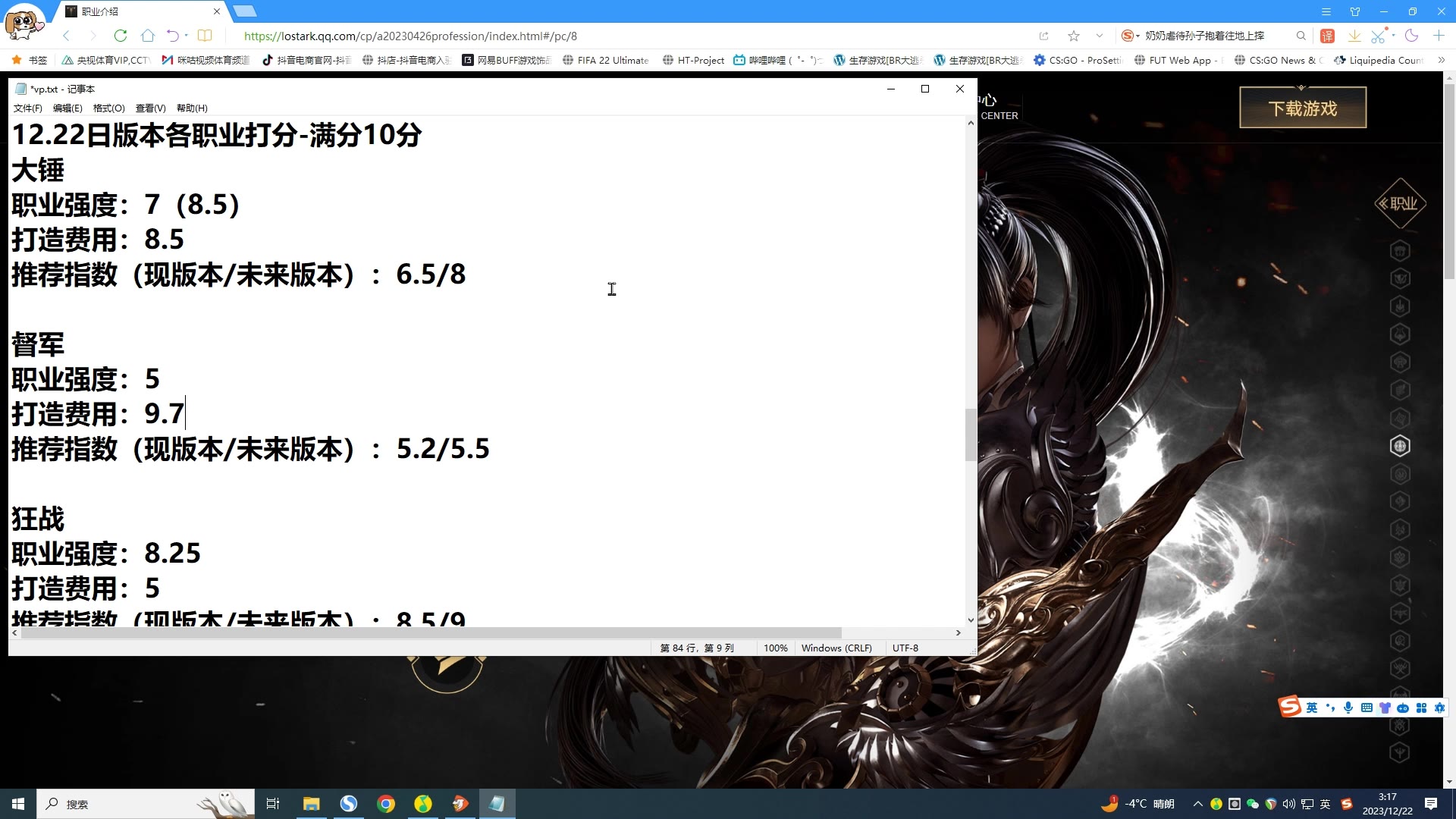Click the download icon in browser toolbar
The image size is (1456, 819).
[x=1354, y=35]
